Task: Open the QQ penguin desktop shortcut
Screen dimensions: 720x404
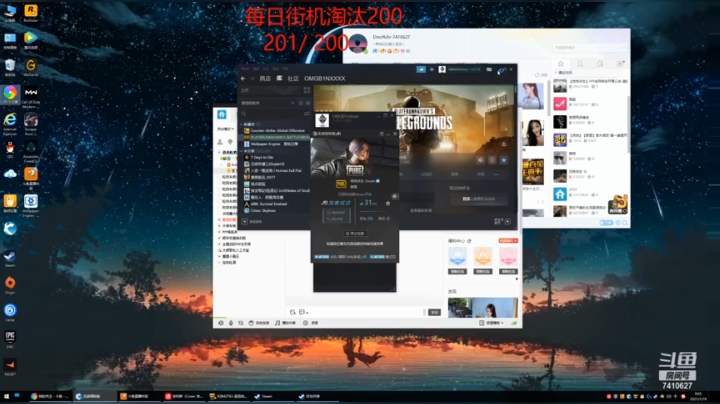Action: 10,150
